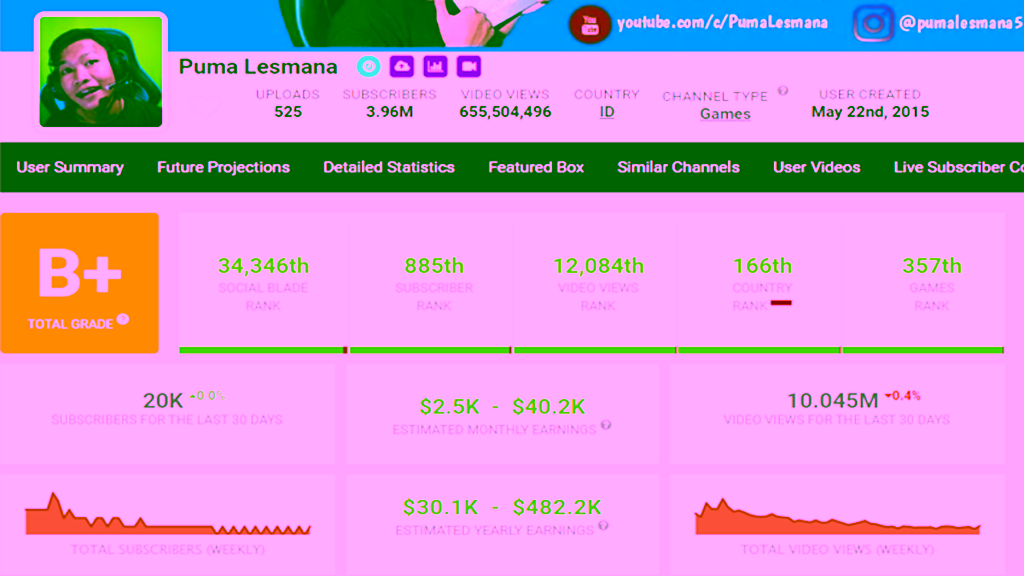The height and width of the screenshot is (576, 1024).
Task: Click help icon beside Estimated Monthly Earnings
Action: (x=606, y=426)
